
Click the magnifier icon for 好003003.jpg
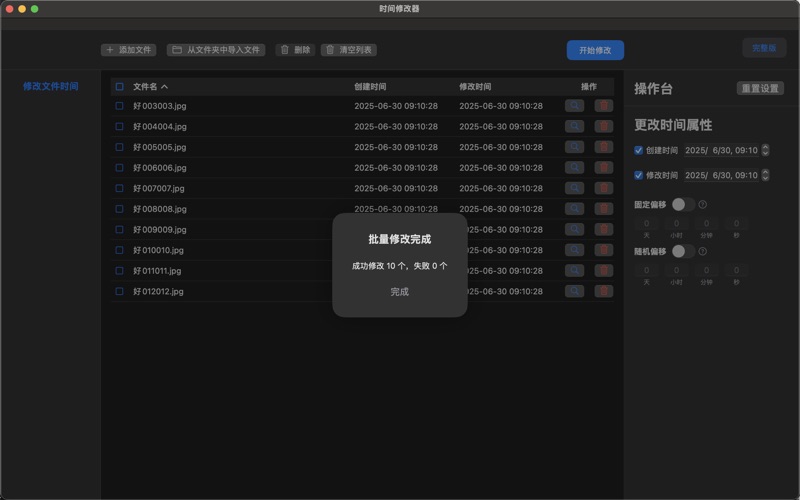coord(574,106)
